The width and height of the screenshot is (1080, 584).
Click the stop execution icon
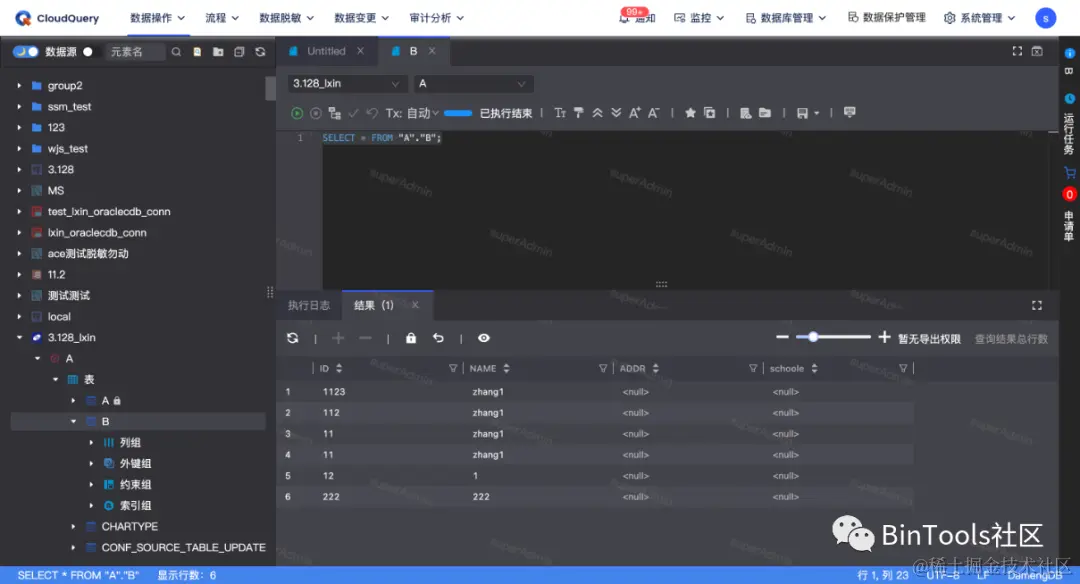[315, 113]
